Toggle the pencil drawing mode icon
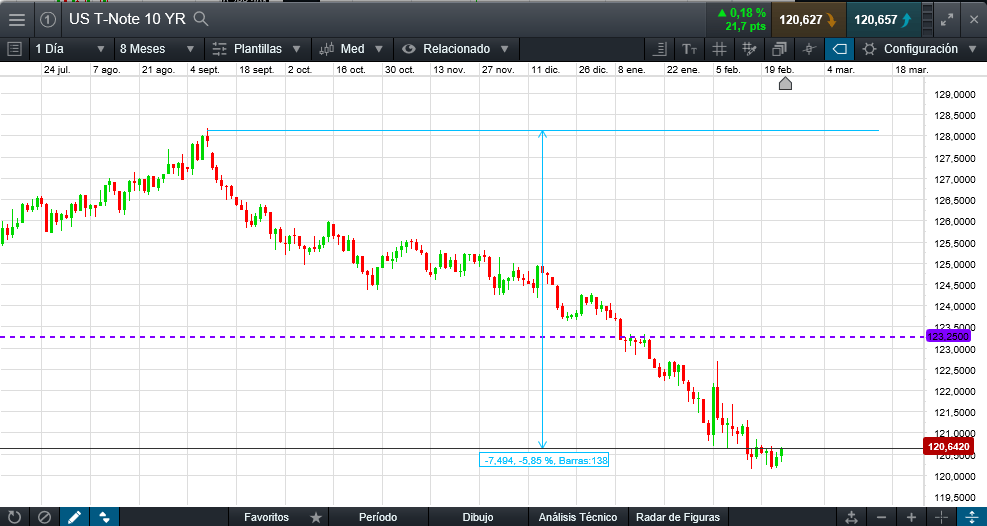The width and height of the screenshot is (987, 526). tap(74, 517)
